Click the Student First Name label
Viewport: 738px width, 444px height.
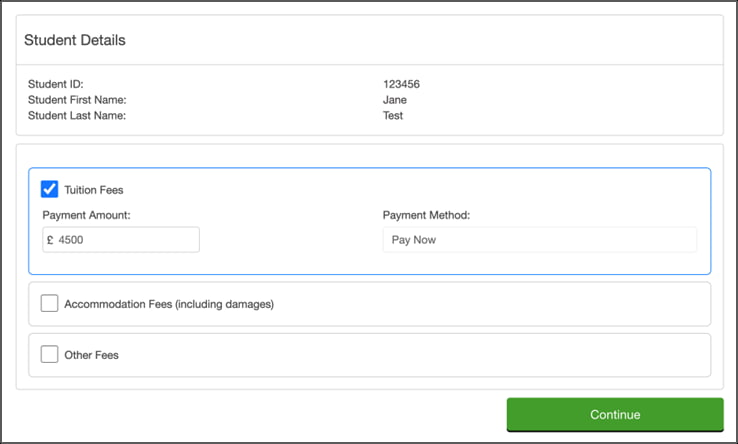(x=77, y=100)
